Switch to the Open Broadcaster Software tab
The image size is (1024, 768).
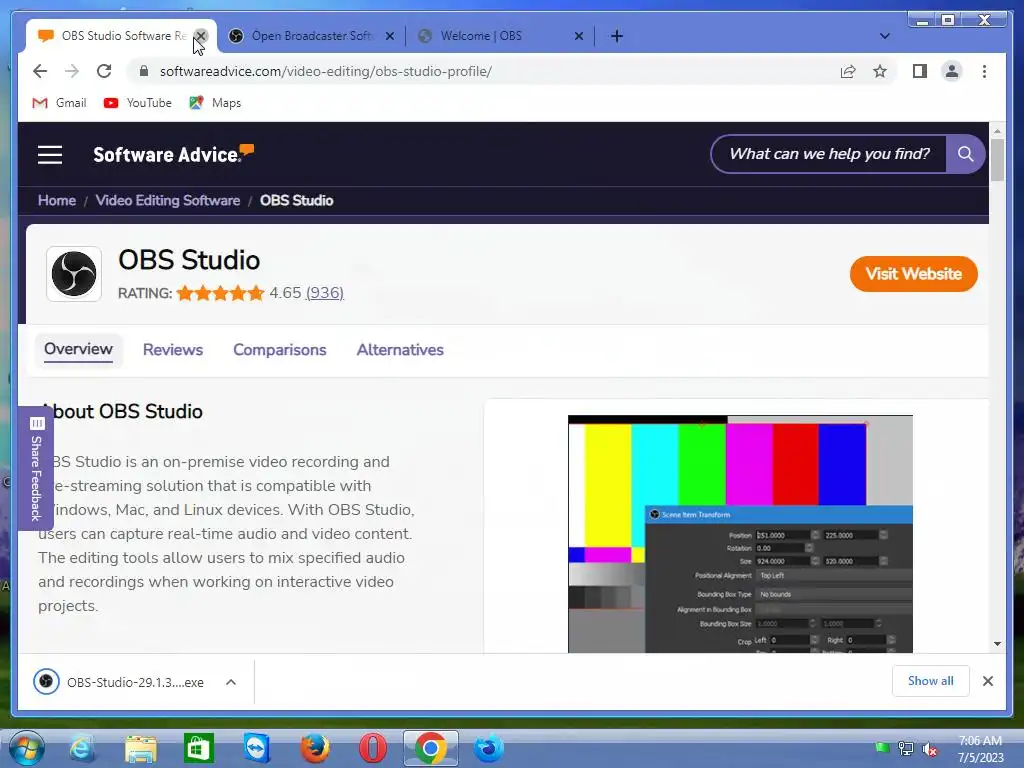[312, 36]
